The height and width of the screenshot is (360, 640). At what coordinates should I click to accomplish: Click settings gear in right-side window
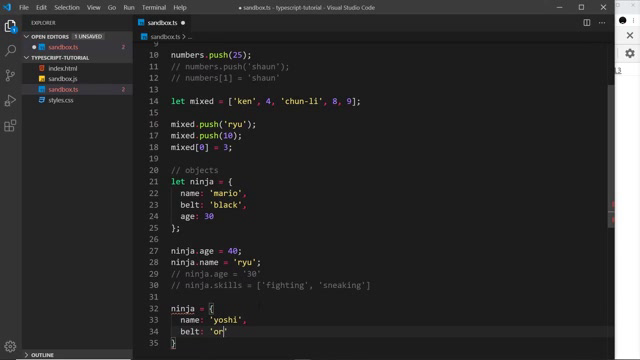[630, 53]
